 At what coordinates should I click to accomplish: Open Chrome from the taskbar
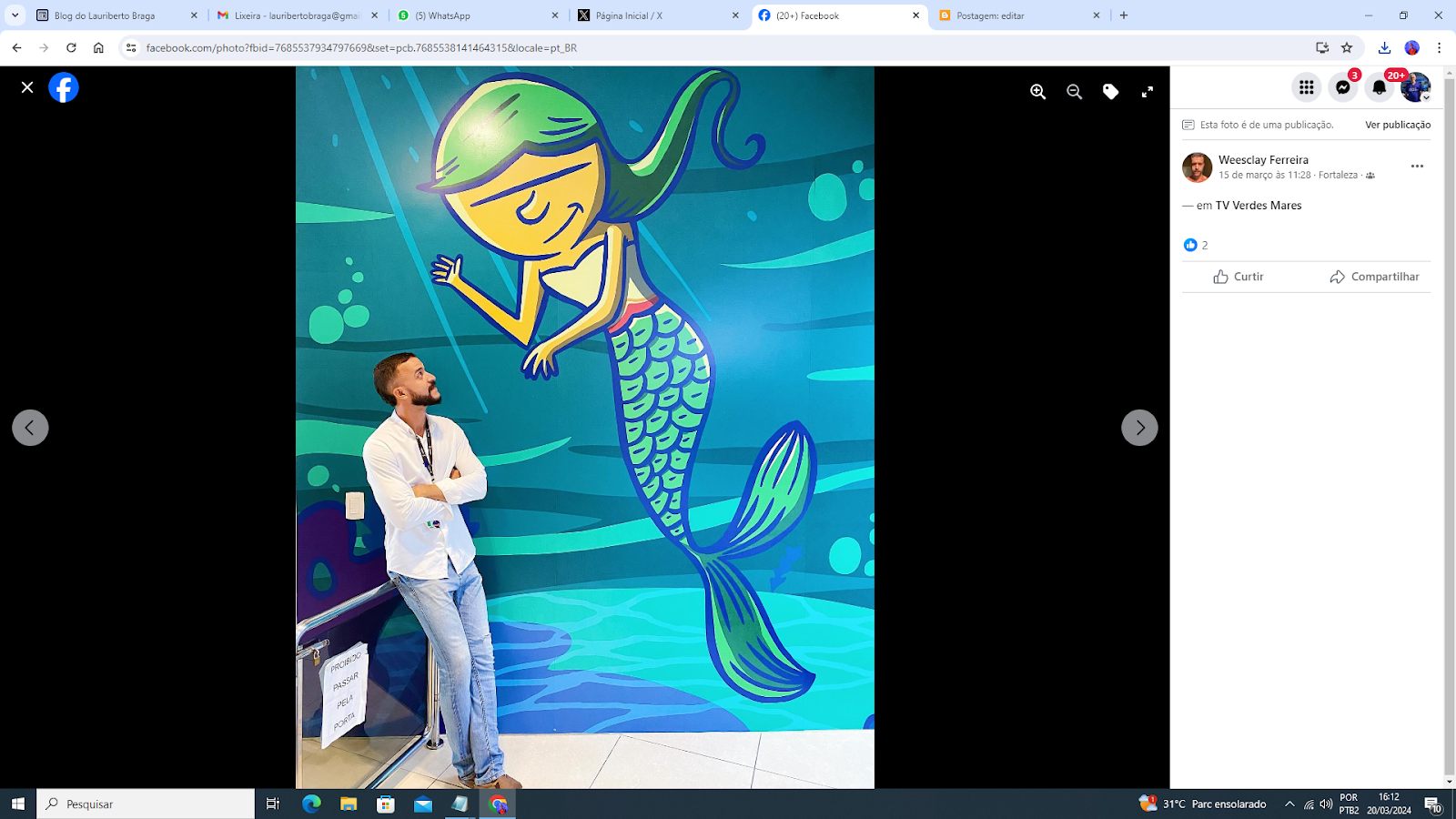pos(498,804)
